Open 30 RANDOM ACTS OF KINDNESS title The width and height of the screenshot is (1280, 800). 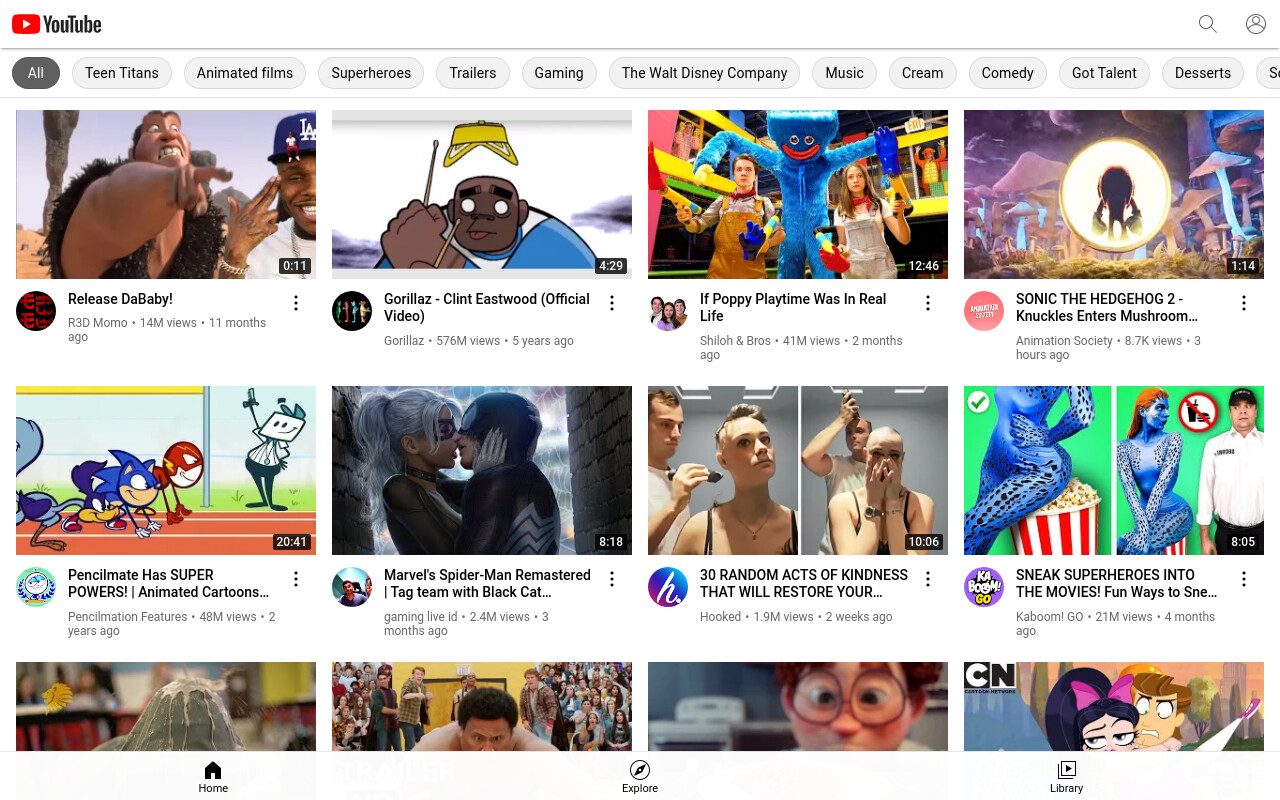tap(804, 583)
